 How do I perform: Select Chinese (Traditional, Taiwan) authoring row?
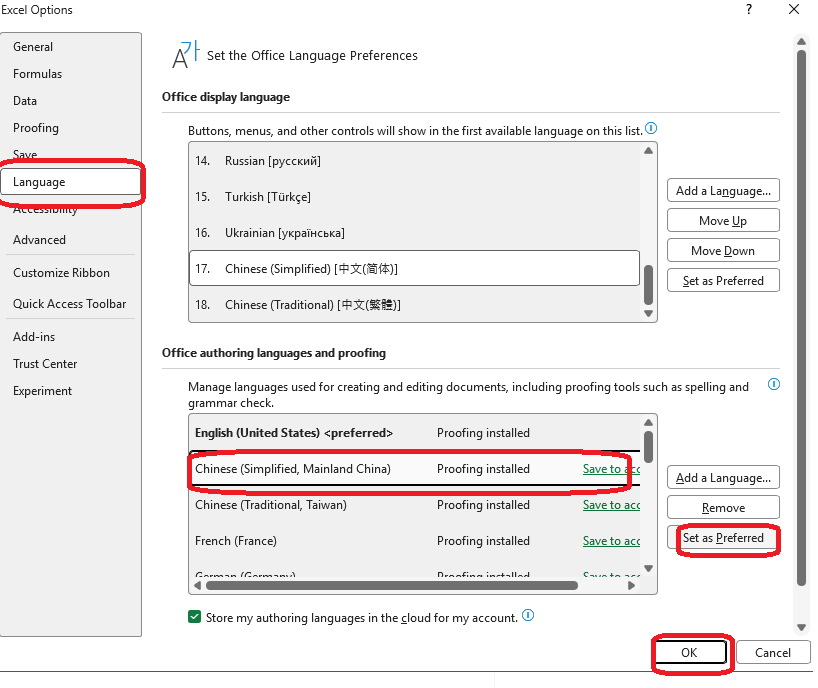coord(414,505)
